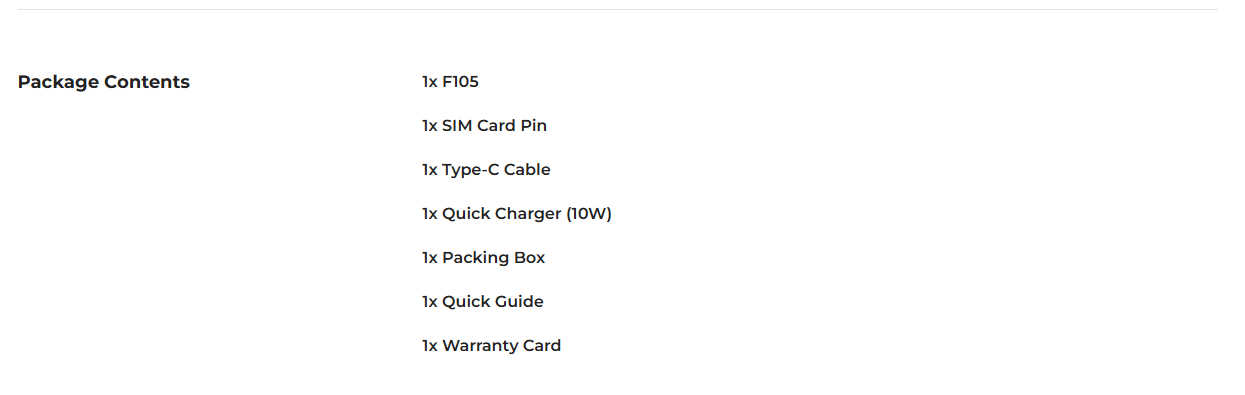The height and width of the screenshot is (395, 1245).
Task: Click the (10W) wattage text
Action: pyautogui.click(x=588, y=214)
